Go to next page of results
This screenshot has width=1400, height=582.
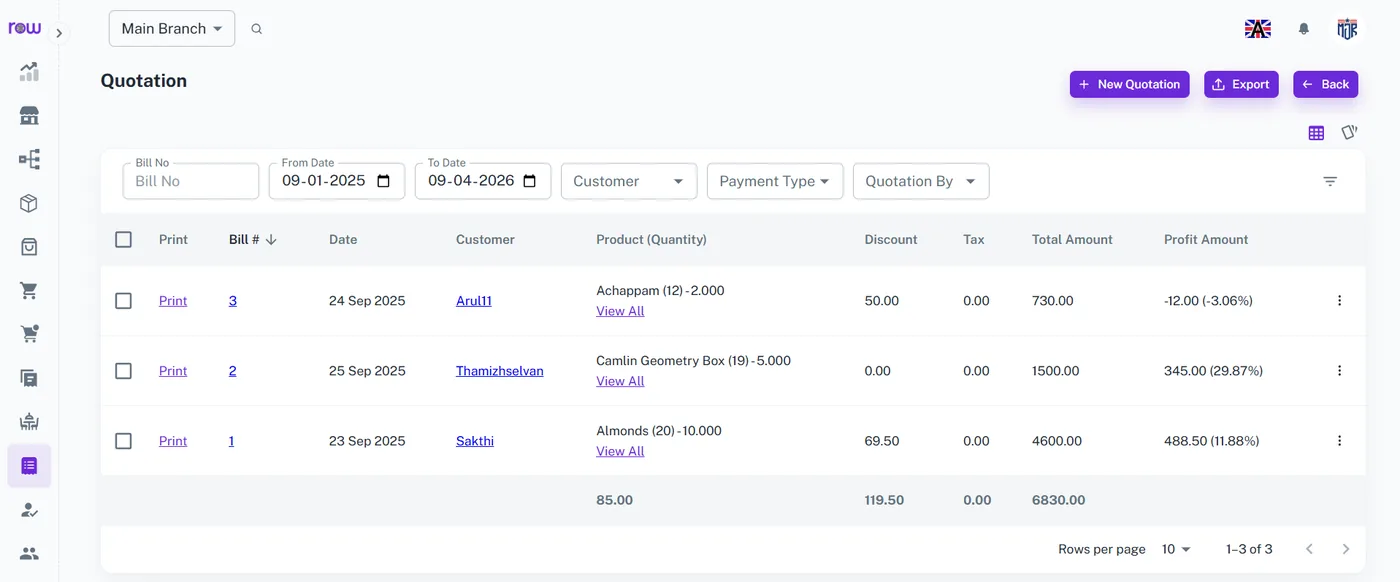coord(1346,549)
